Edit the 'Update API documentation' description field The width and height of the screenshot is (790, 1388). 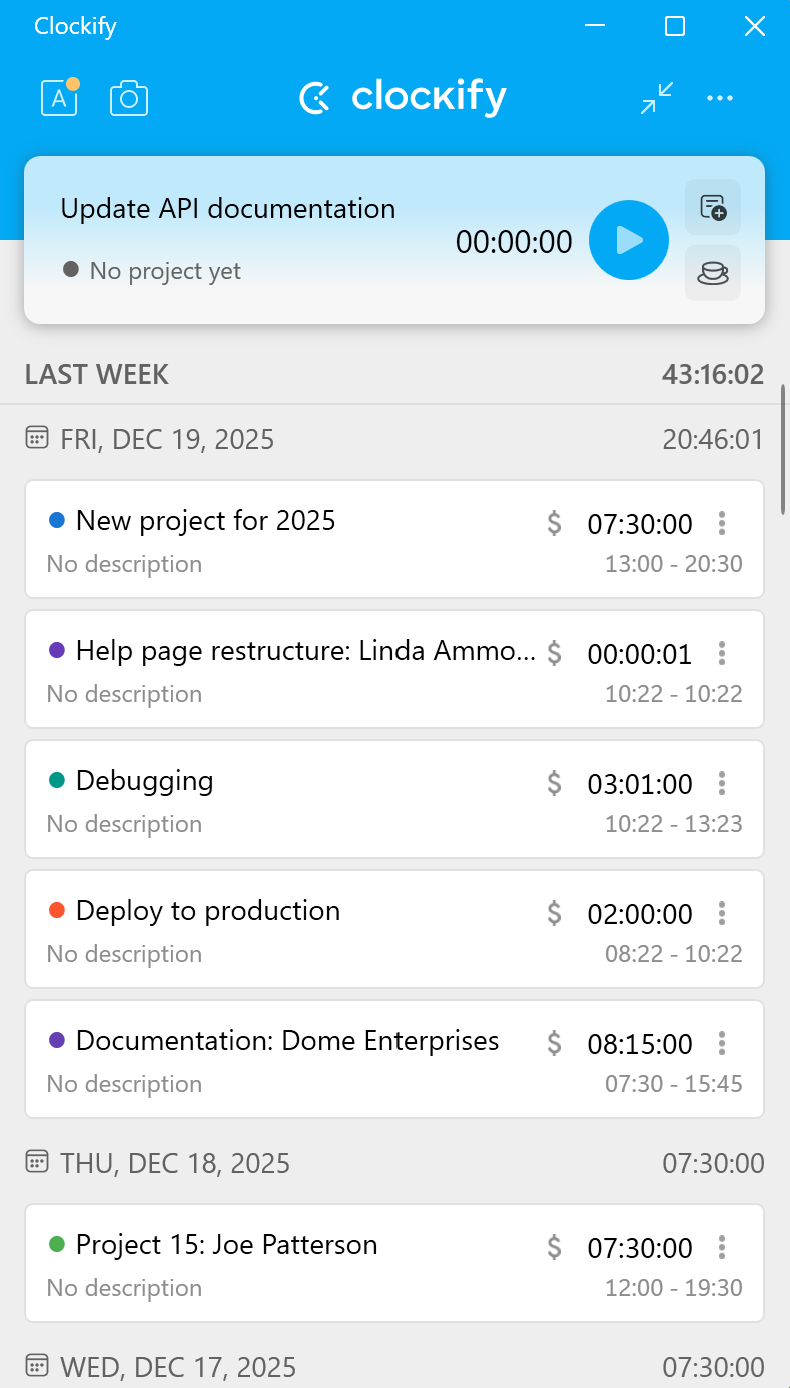point(228,209)
